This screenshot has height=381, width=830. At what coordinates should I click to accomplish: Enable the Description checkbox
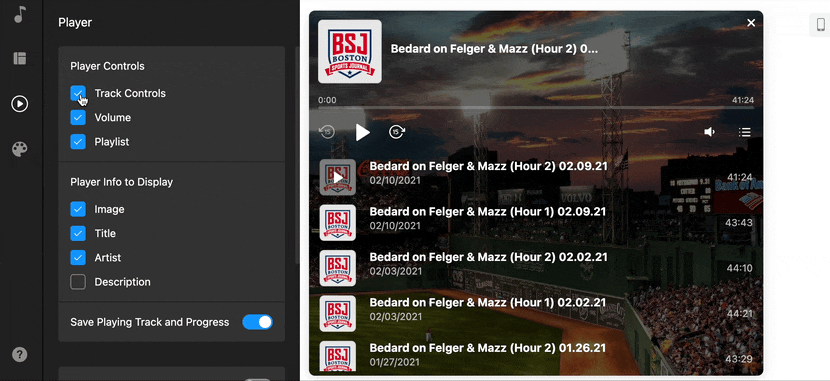point(78,282)
